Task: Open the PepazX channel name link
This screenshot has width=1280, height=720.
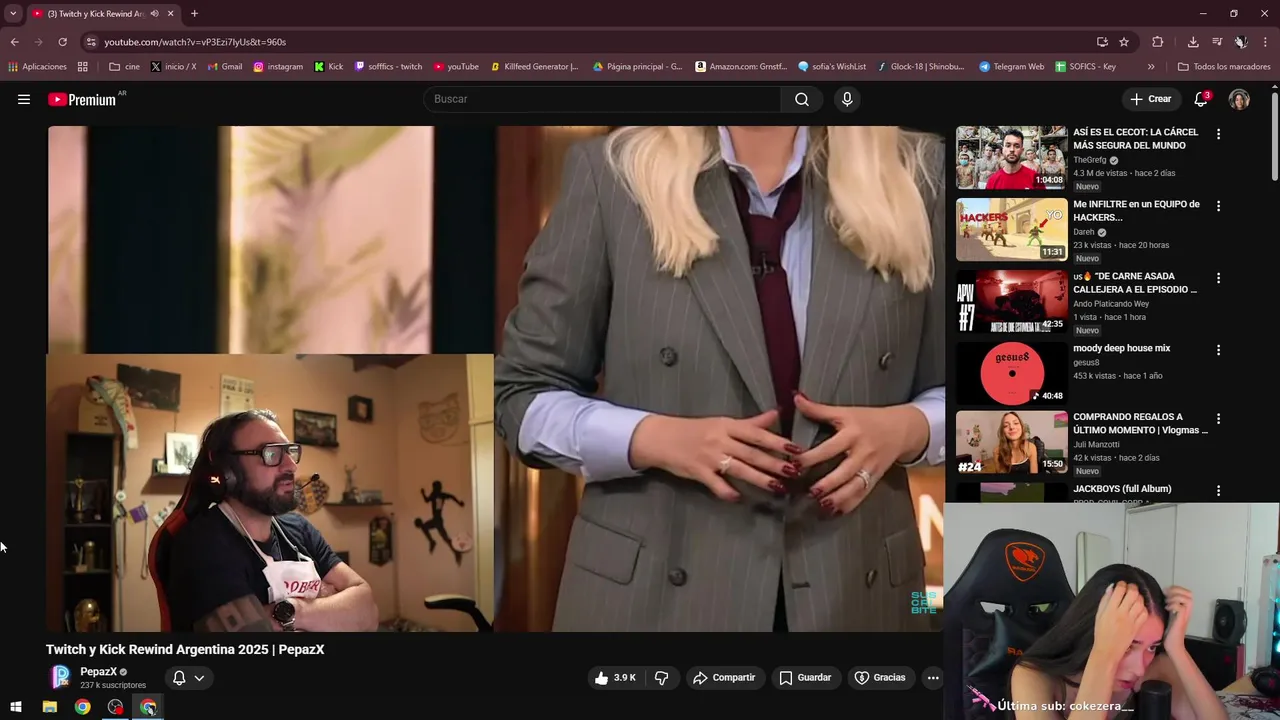Action: tap(98, 672)
